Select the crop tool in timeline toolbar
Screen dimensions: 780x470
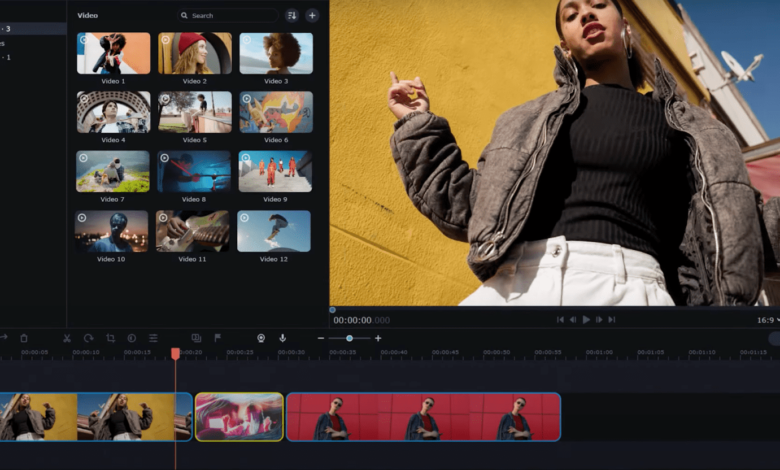pos(110,338)
